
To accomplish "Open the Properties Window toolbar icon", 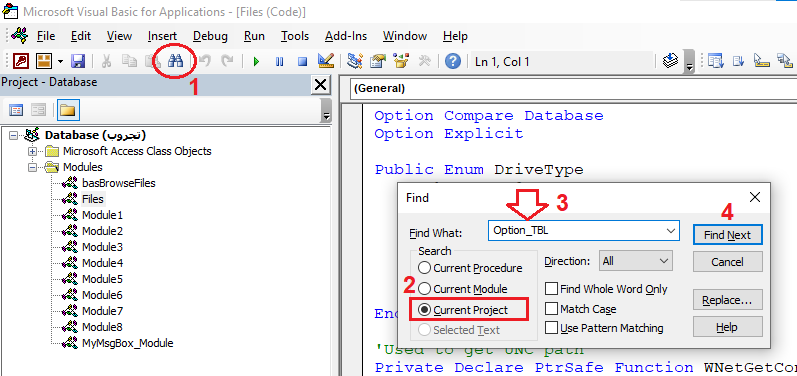I will tap(378, 61).
